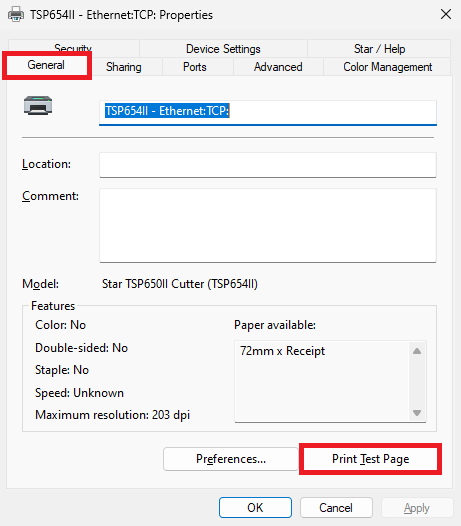Click the Speed: Unknown text
Viewport: 461px width, 526px height.
(x=80, y=393)
